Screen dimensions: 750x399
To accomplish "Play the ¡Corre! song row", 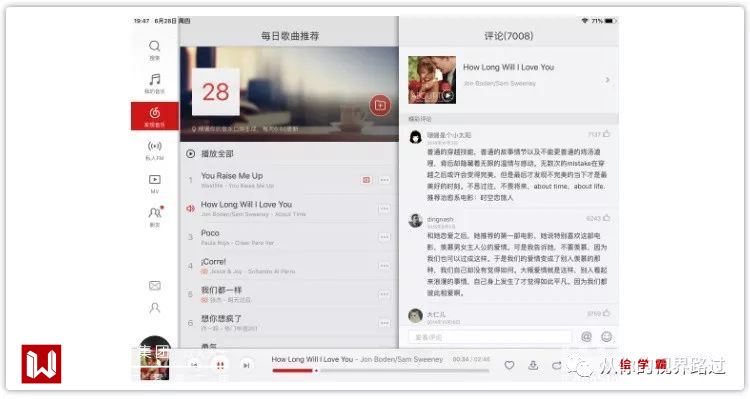I will (289, 266).
